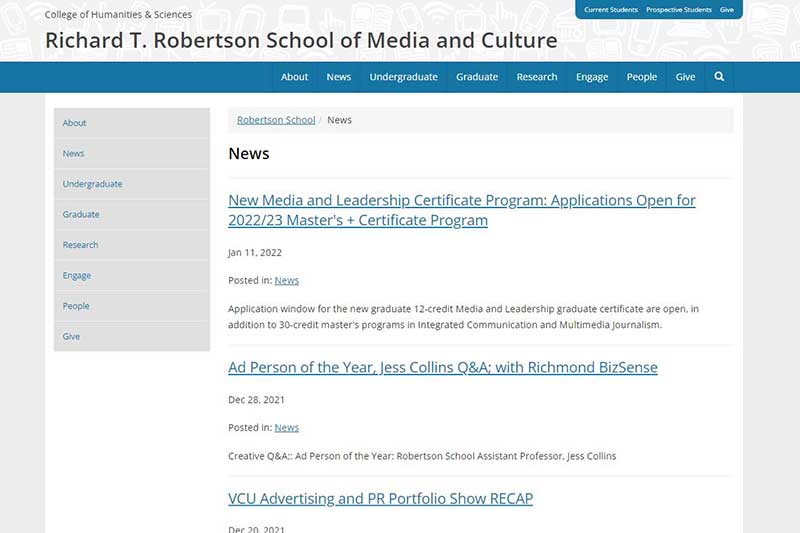Select Undergraduate in the left sidebar
This screenshot has width=800, height=533.
132,184
